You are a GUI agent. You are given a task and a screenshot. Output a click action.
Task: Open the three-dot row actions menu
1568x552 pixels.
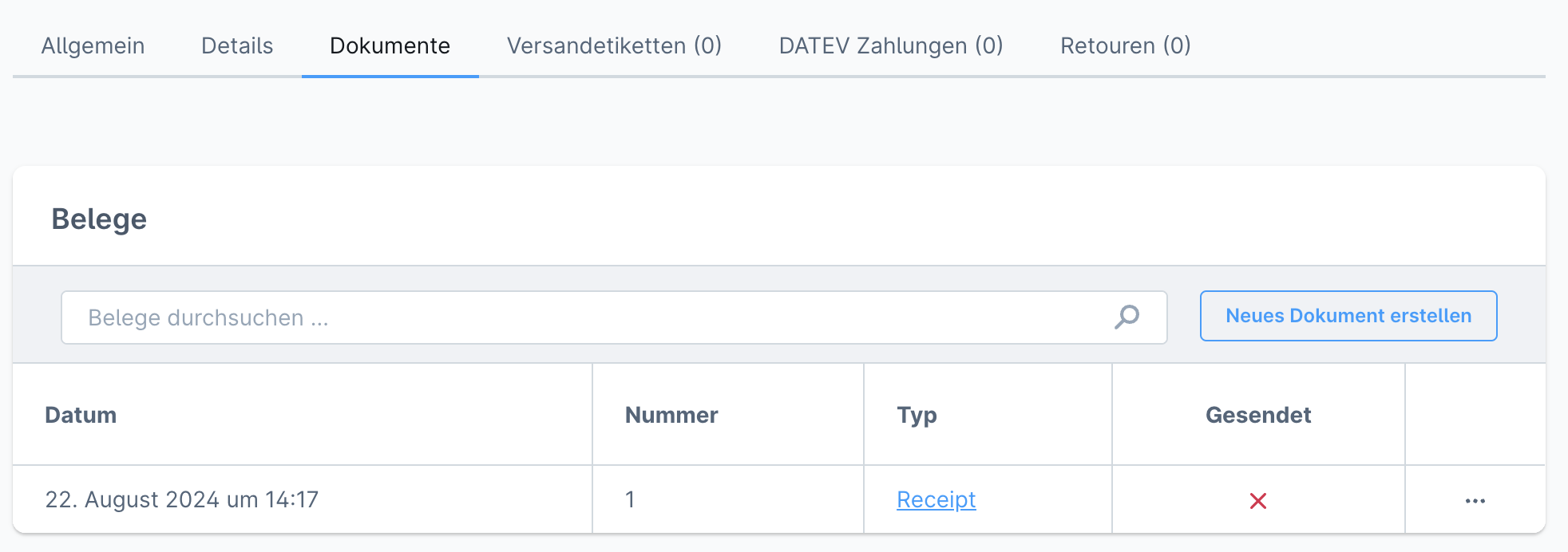coord(1475,501)
